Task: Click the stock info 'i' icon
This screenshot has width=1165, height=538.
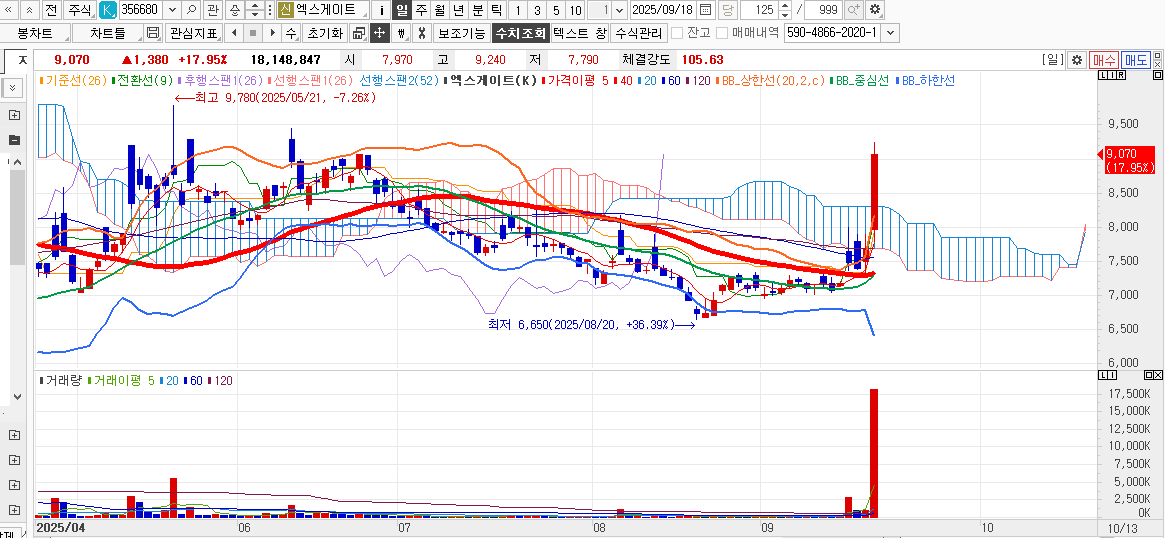Action: (x=380, y=10)
